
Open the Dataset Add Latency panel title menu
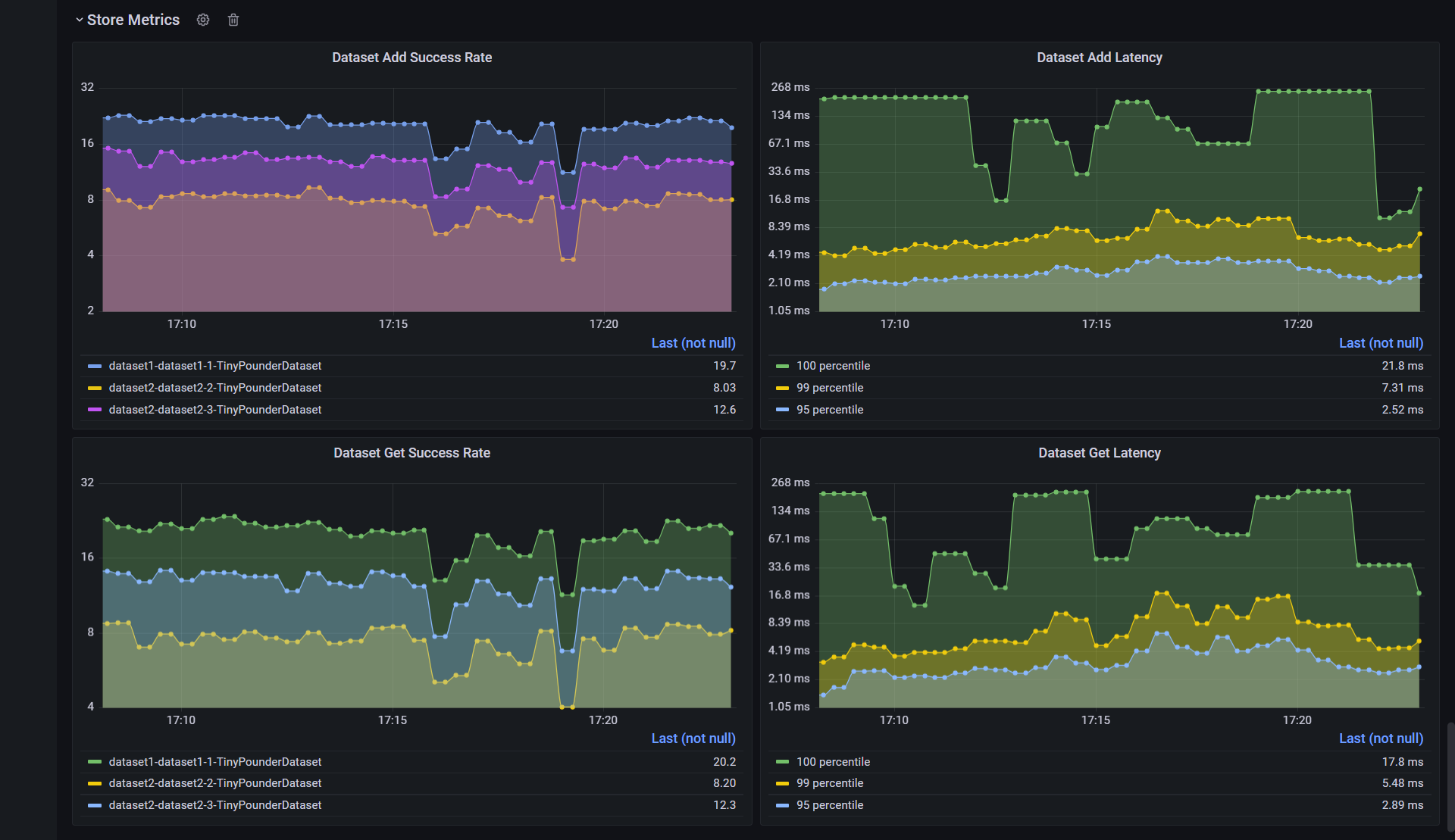(x=1099, y=58)
